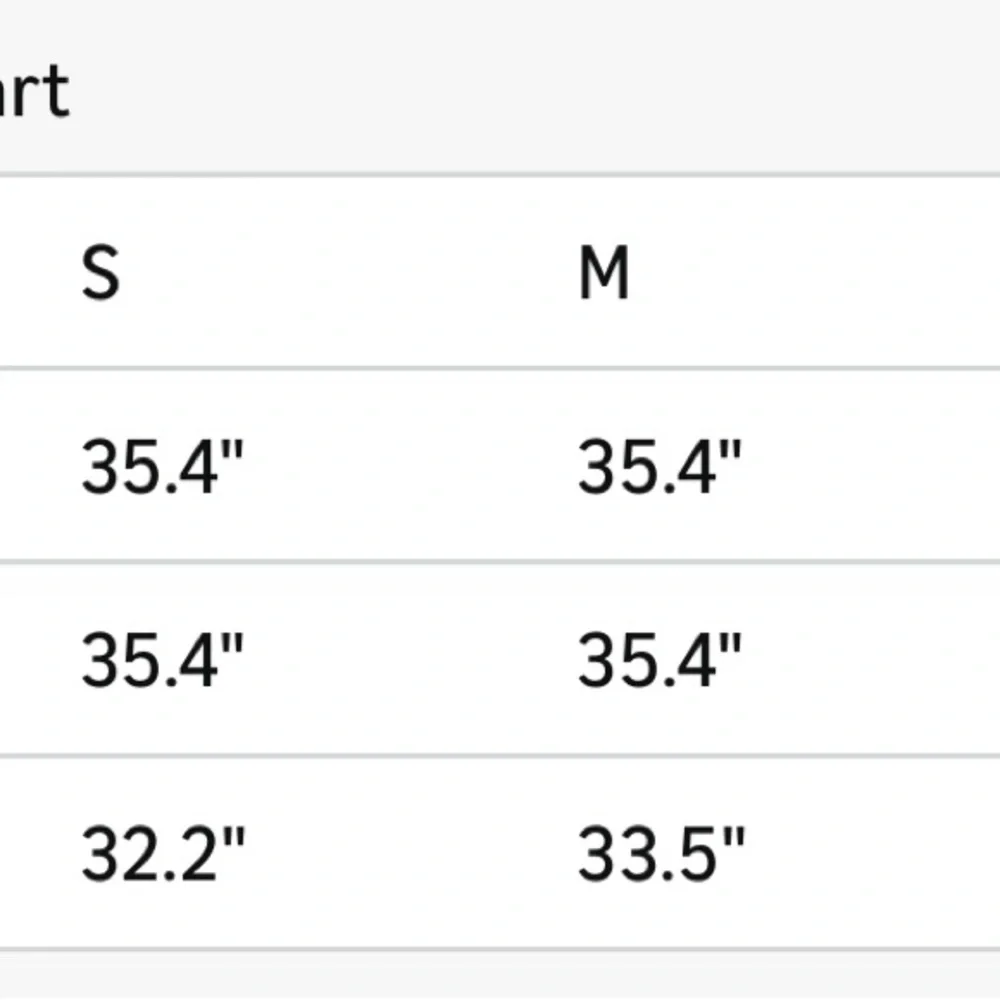Select the M size column header
Viewport: 1000px width, 1000px height.
coord(604,272)
